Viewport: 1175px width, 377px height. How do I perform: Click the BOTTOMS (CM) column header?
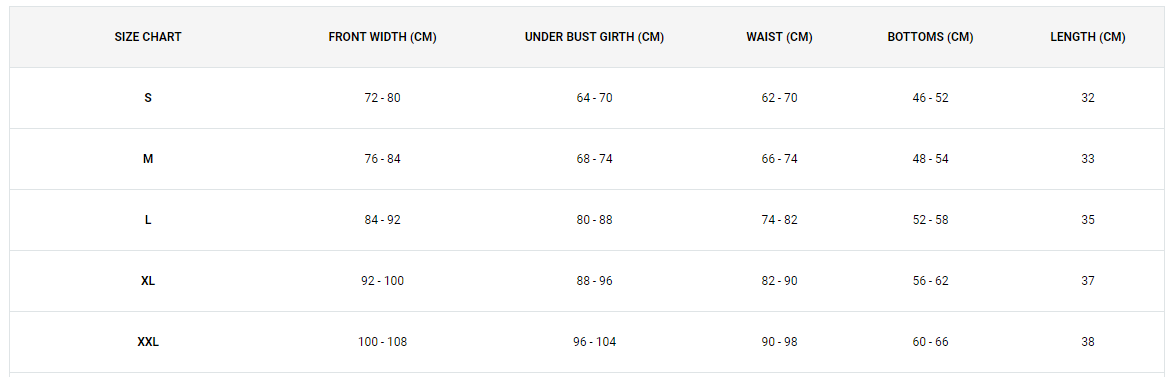(930, 37)
